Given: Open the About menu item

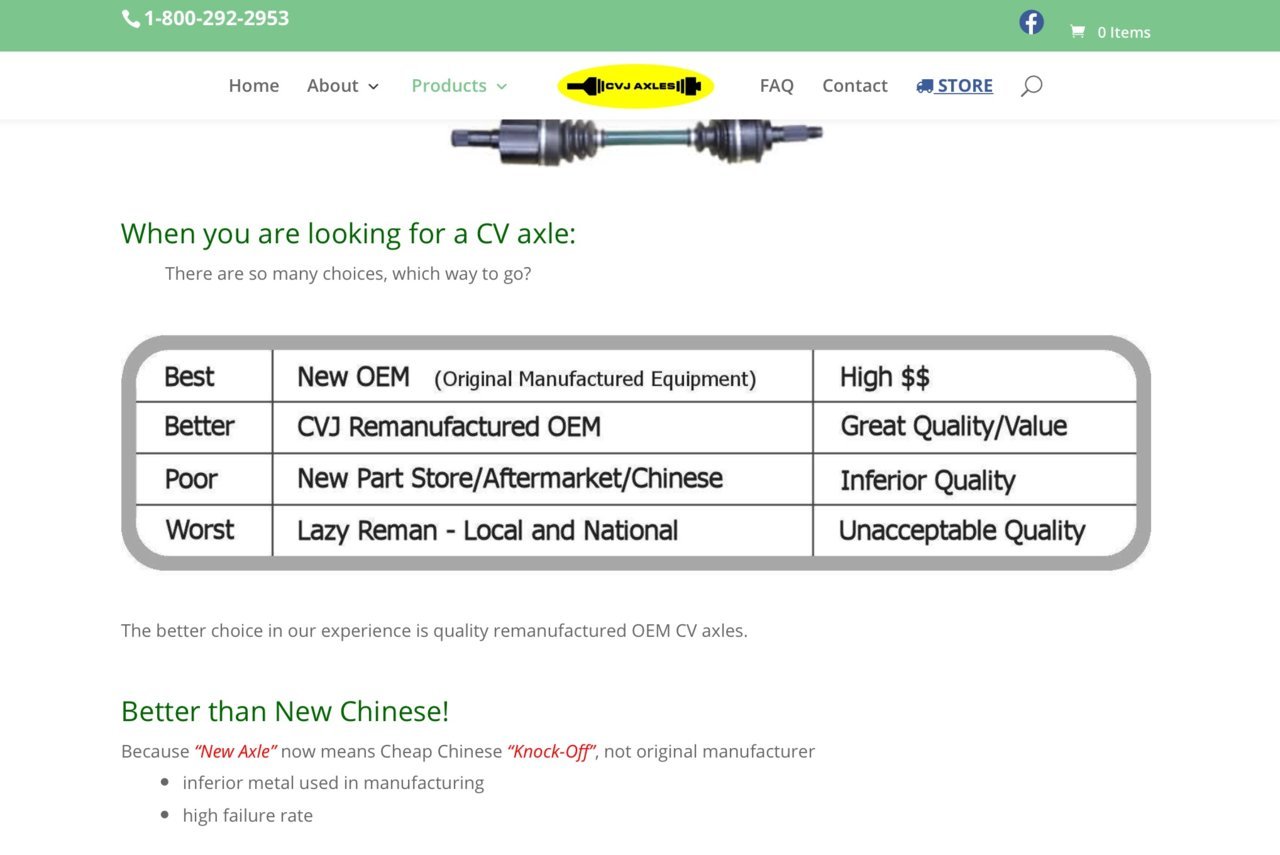Looking at the screenshot, I should [x=333, y=86].
